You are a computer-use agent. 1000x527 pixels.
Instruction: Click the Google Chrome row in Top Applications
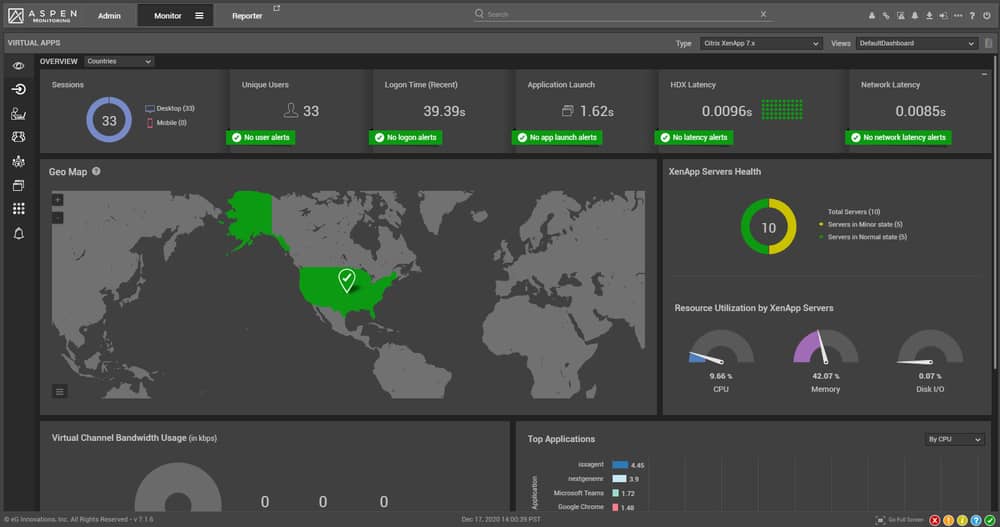coord(594,507)
